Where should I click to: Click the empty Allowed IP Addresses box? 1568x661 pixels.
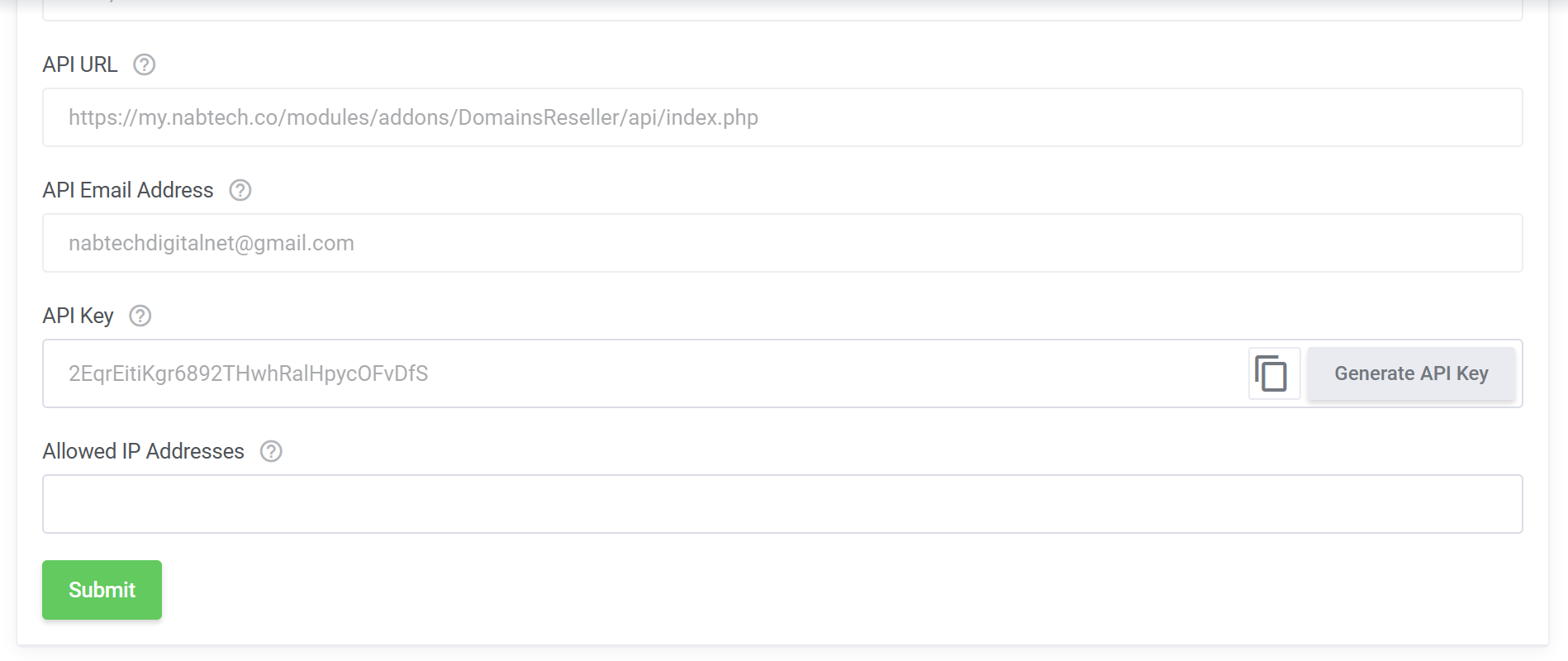[782, 504]
